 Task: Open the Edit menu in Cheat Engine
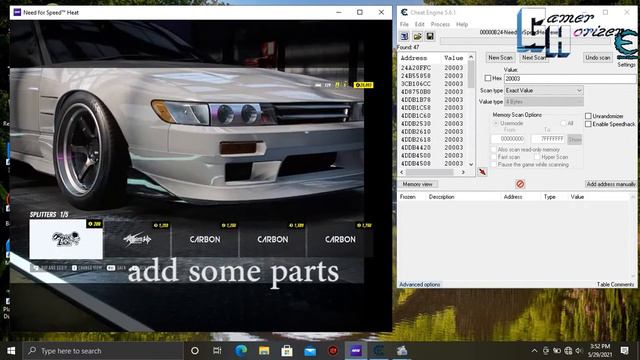coord(420,24)
